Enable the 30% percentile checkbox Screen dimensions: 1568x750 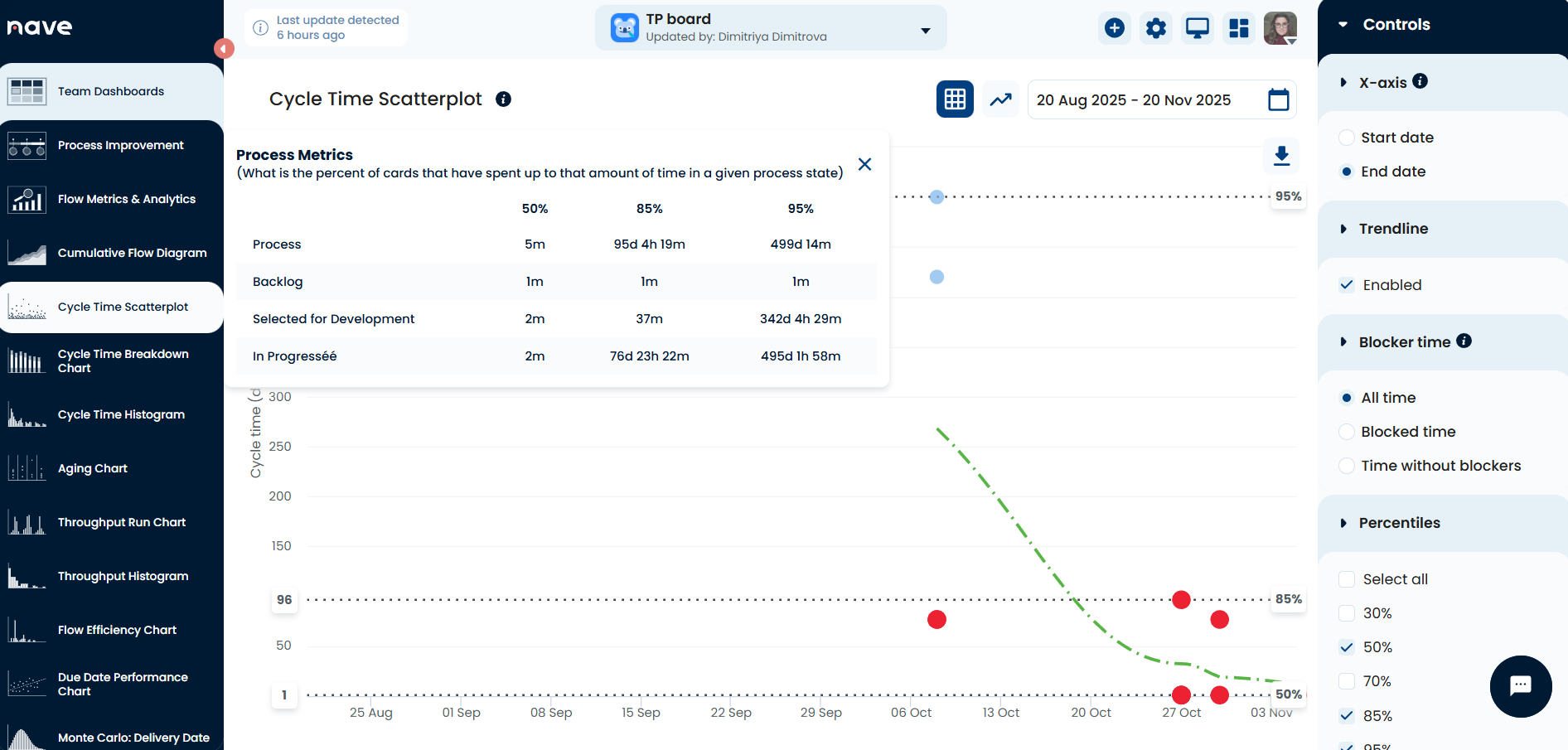(1347, 613)
